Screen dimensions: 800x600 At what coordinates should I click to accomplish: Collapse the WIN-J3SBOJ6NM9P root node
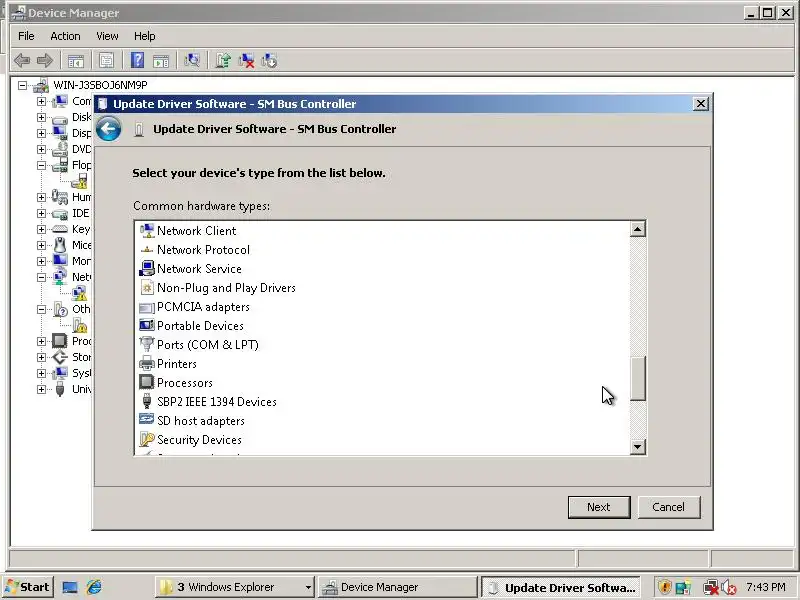tap(22, 85)
